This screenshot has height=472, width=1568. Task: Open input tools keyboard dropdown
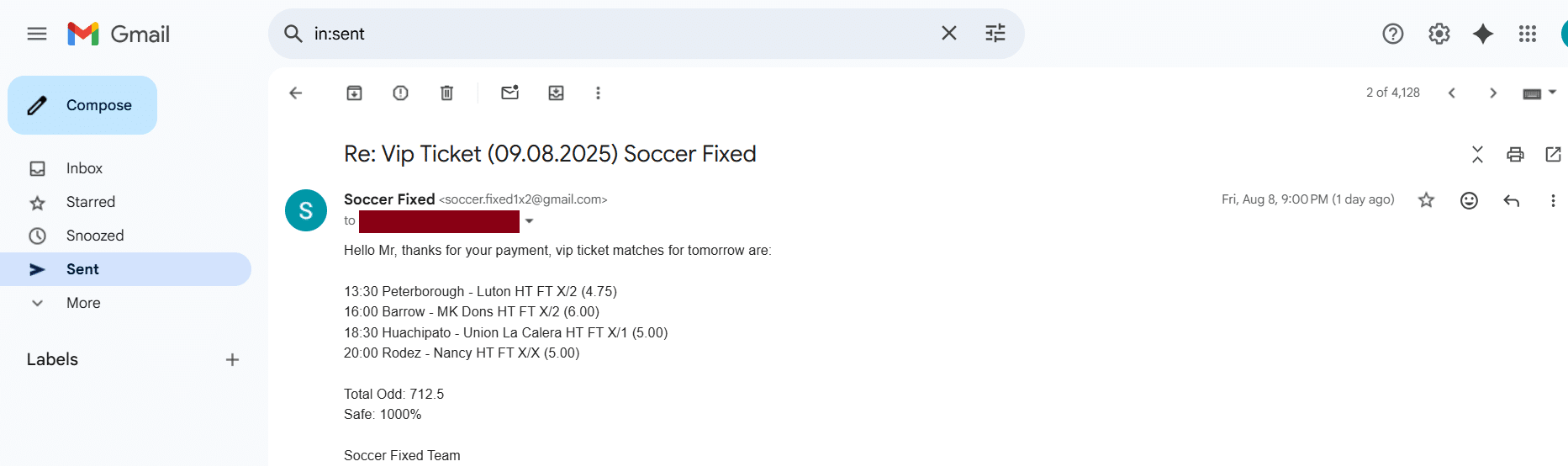click(1540, 93)
